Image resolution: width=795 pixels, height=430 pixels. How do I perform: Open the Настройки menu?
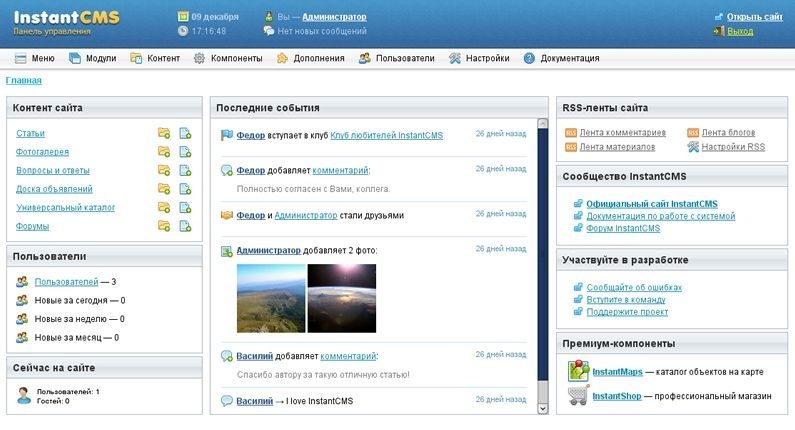pos(479,58)
